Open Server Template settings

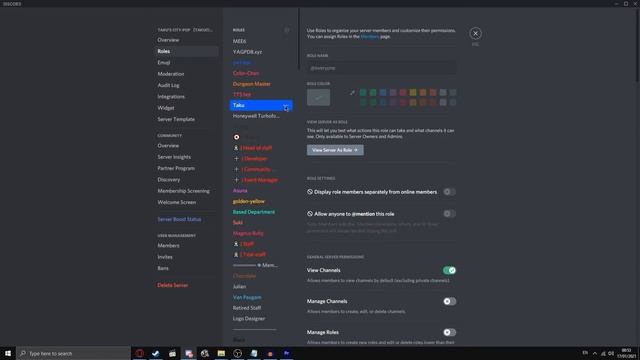tap(176, 120)
